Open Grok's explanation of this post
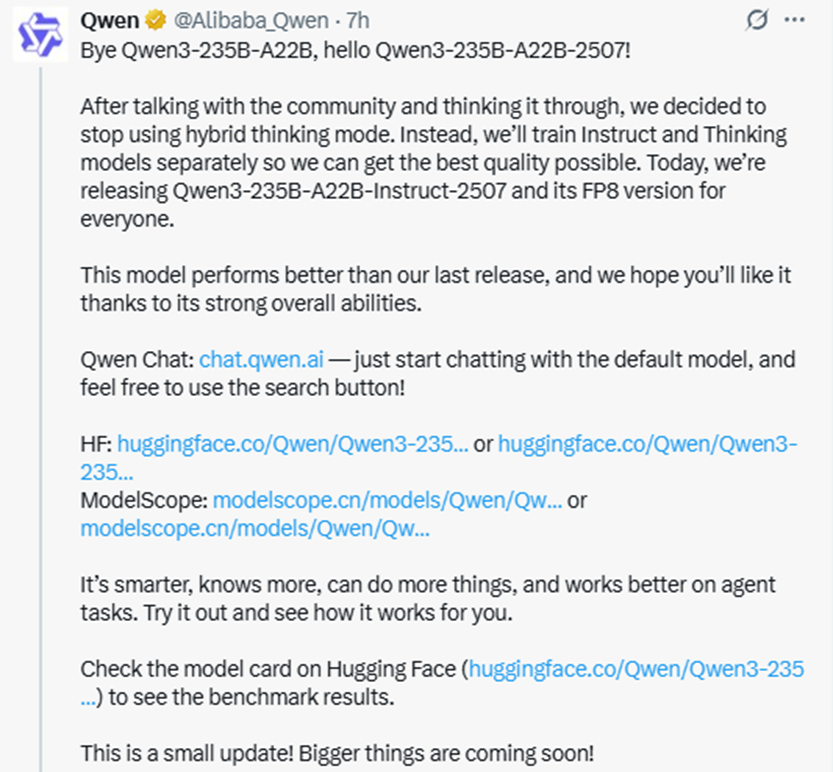The image size is (833, 772). click(x=755, y=19)
